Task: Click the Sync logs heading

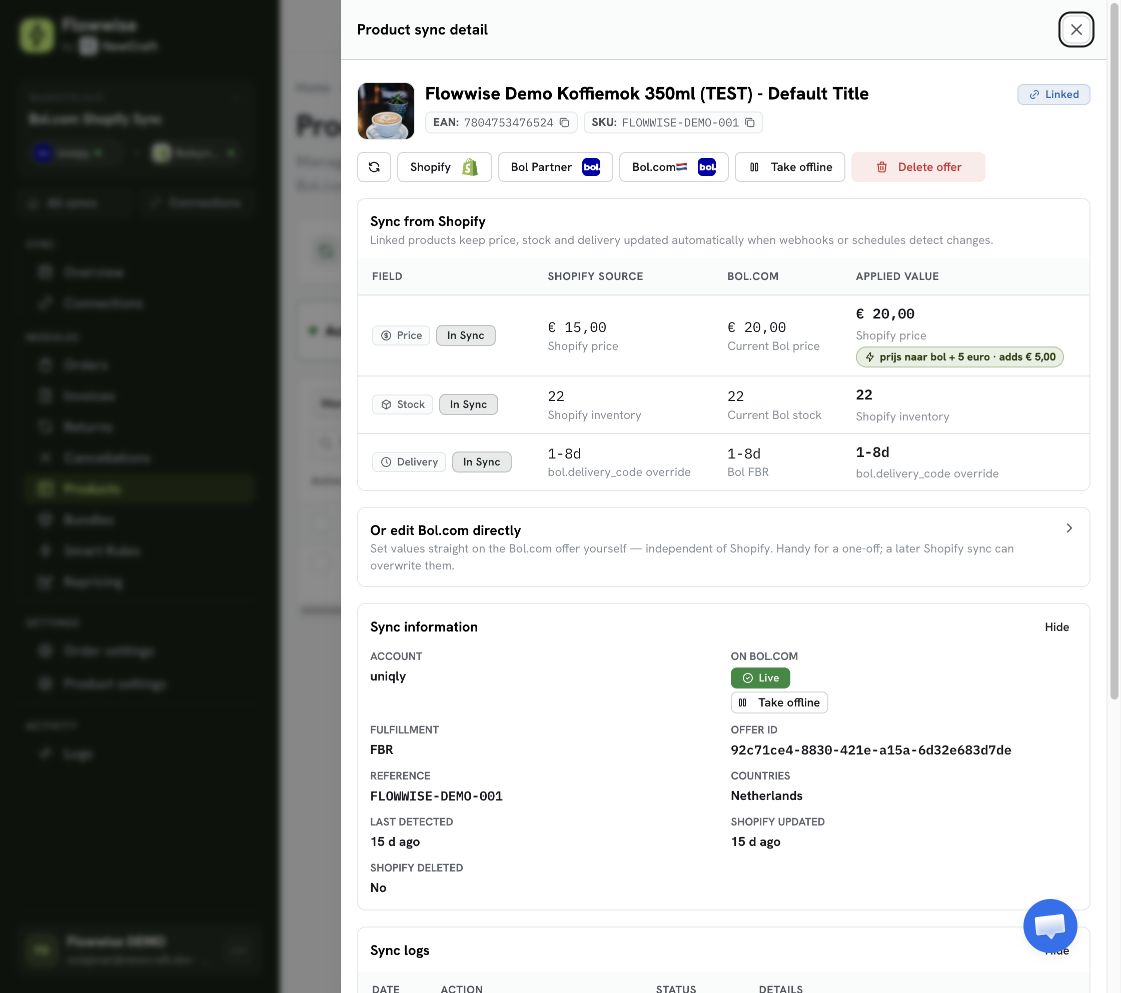Action: click(x=400, y=950)
